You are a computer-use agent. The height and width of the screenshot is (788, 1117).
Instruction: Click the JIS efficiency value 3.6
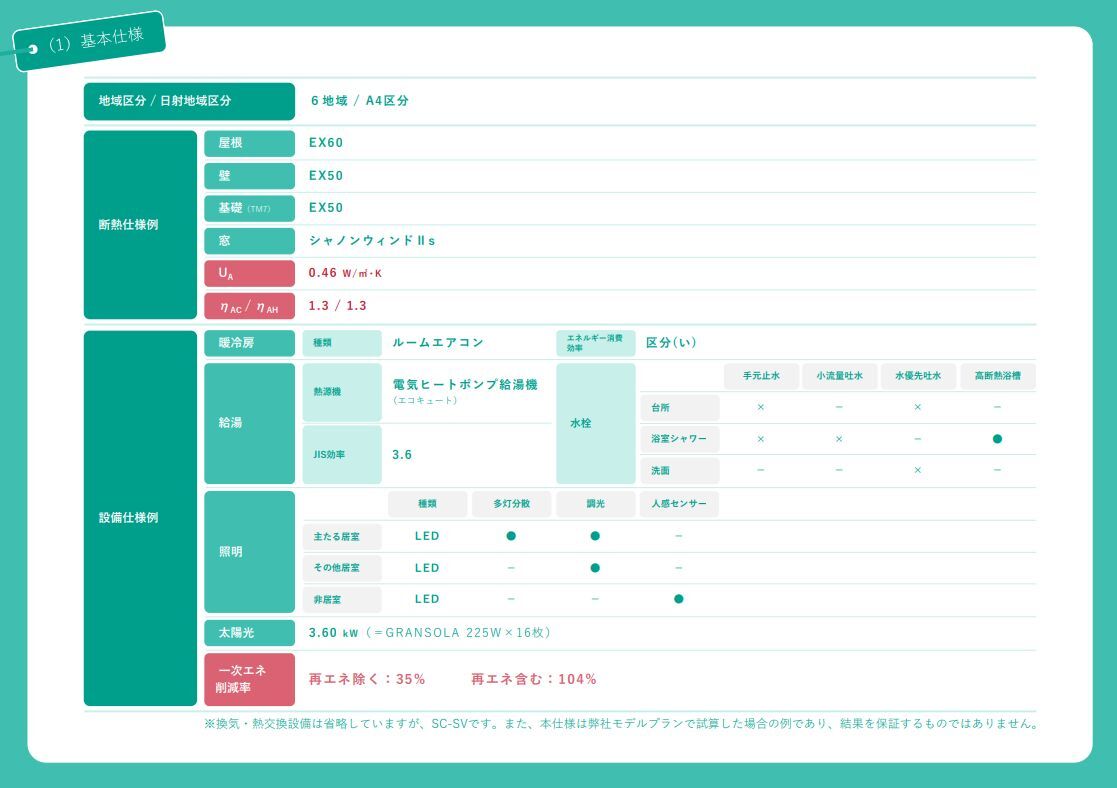[x=402, y=455]
